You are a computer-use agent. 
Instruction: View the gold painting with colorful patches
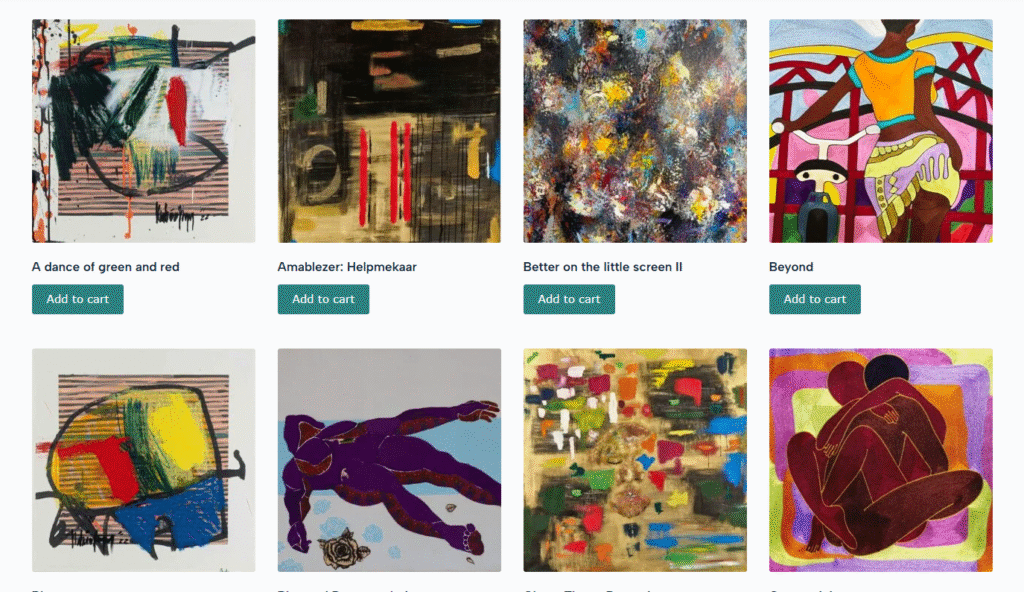point(635,460)
